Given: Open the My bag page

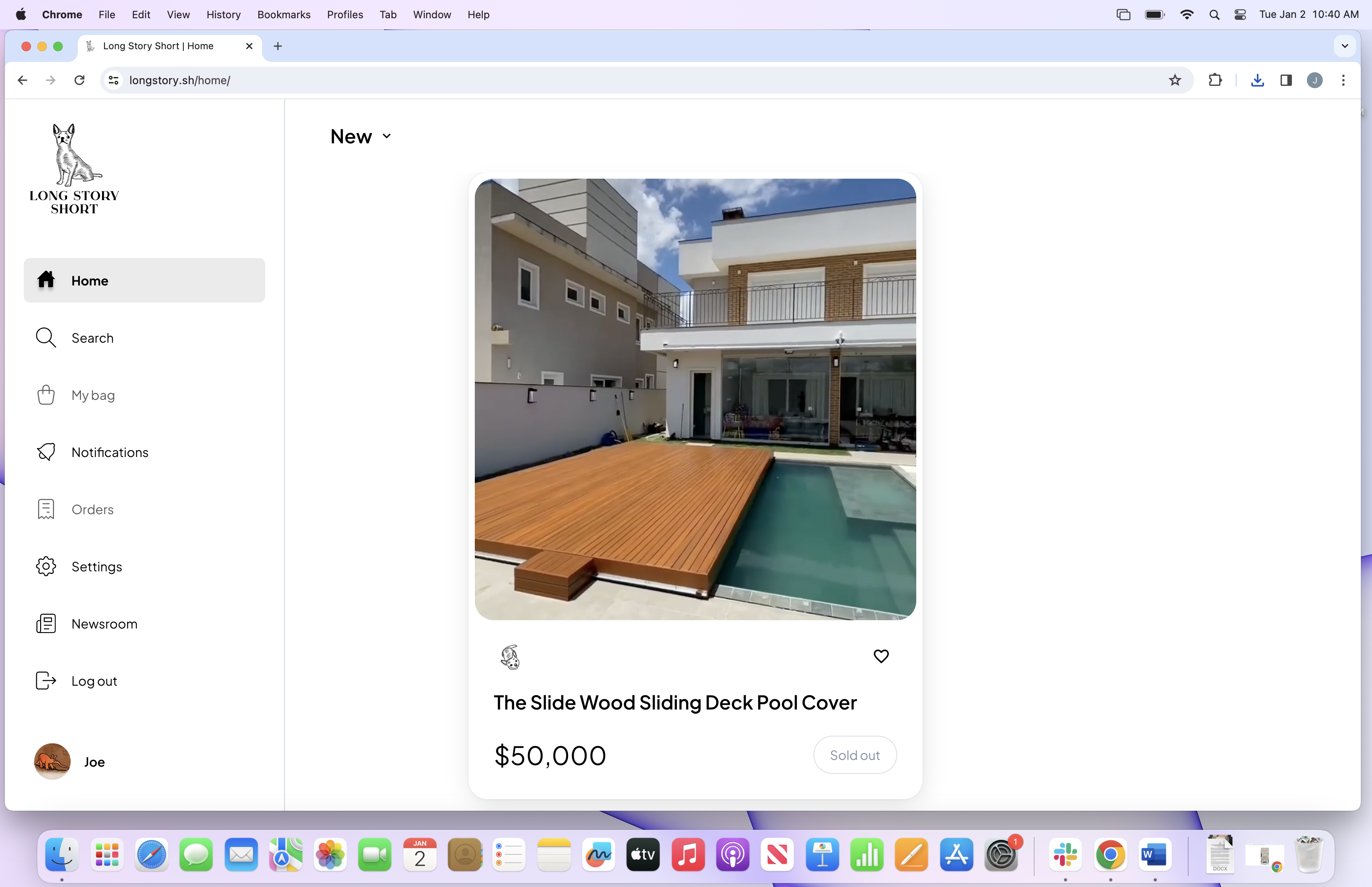Looking at the screenshot, I should [92, 395].
